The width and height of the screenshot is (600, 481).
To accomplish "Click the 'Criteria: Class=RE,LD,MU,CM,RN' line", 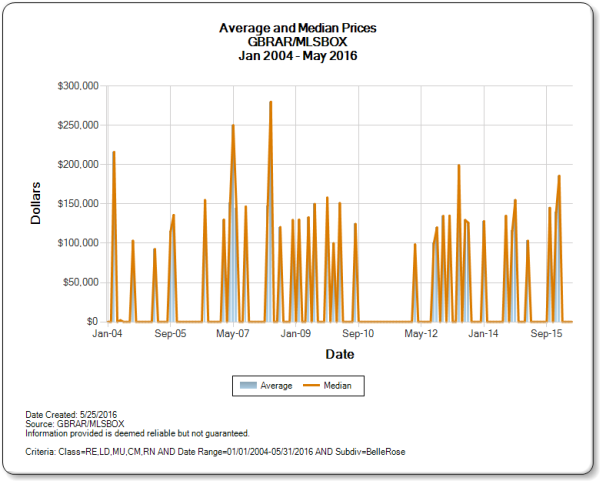I will (215, 452).
